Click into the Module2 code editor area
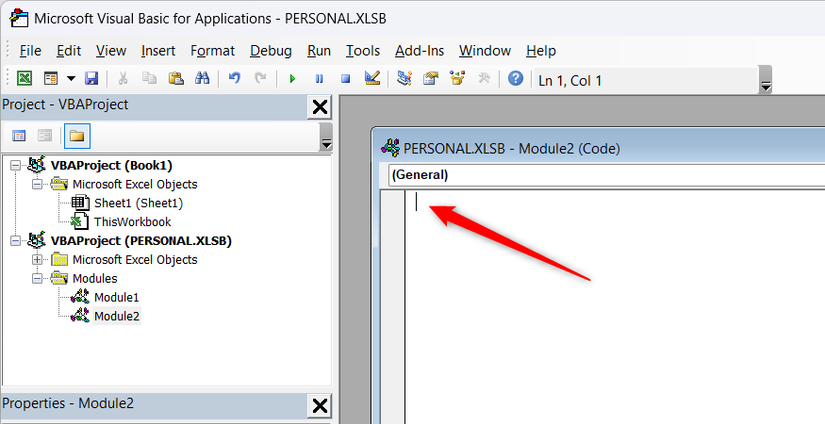The width and height of the screenshot is (825, 424). (615, 306)
